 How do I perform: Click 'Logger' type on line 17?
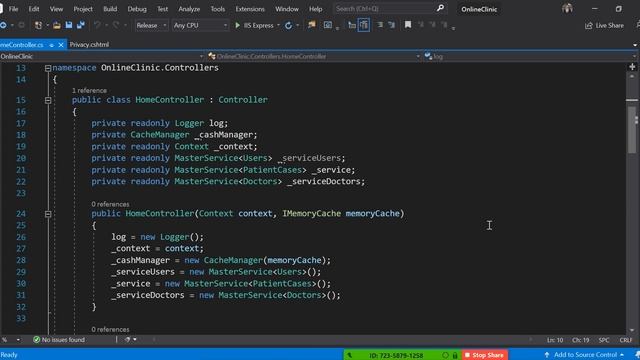tap(189, 123)
